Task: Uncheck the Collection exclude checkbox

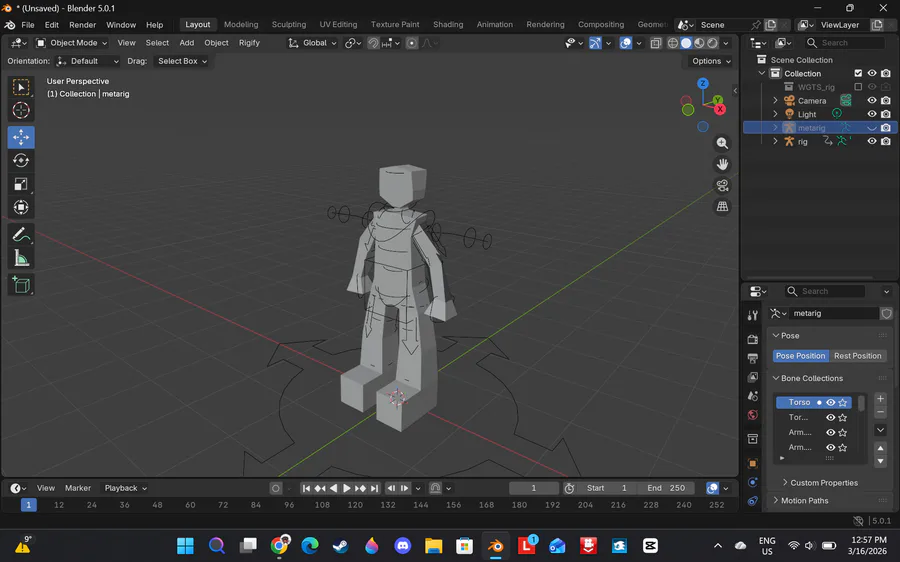Action: click(857, 73)
